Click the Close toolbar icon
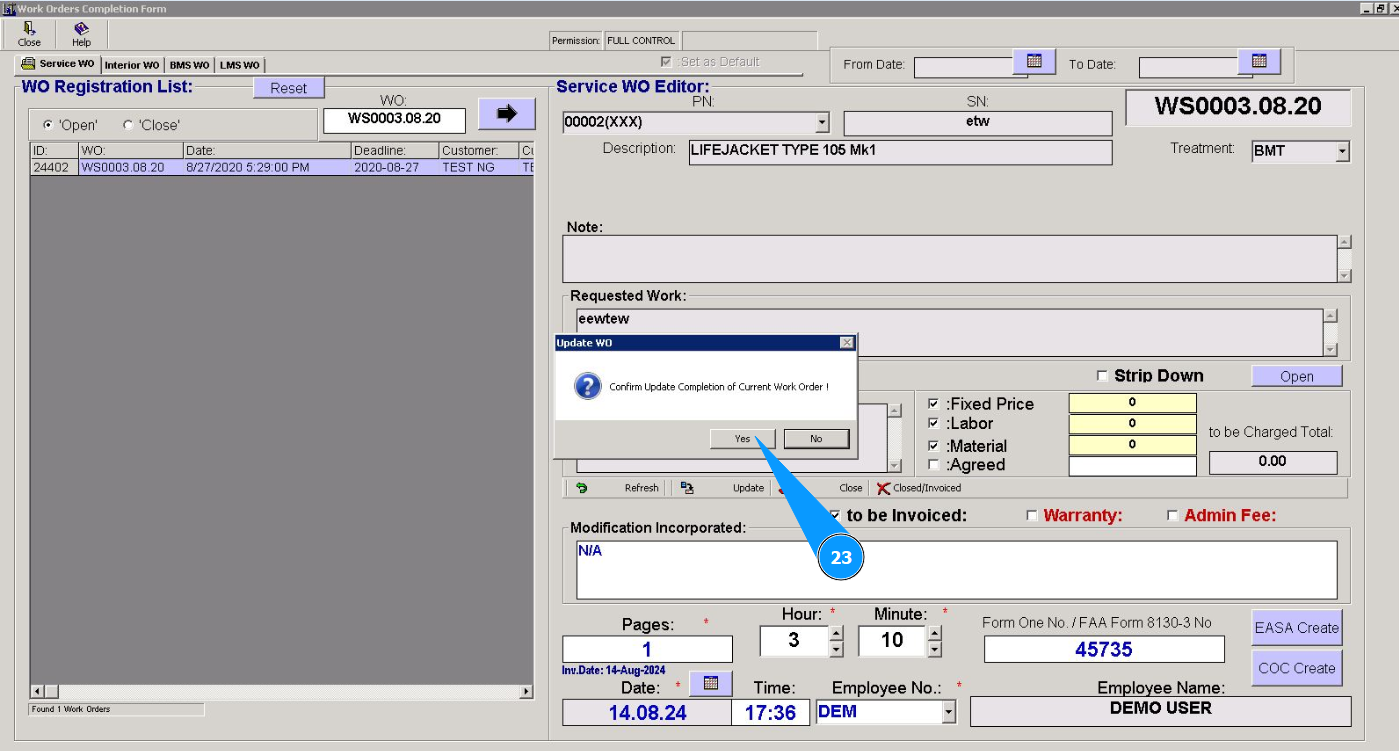The width and height of the screenshot is (1399, 751). [x=29, y=34]
